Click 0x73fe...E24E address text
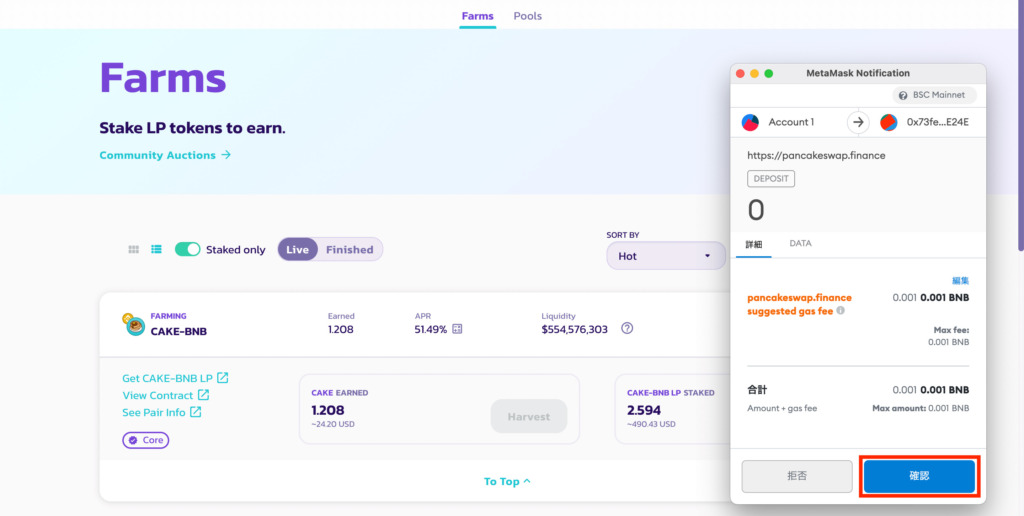Screen dimensions: 1024x516 click(x=938, y=122)
